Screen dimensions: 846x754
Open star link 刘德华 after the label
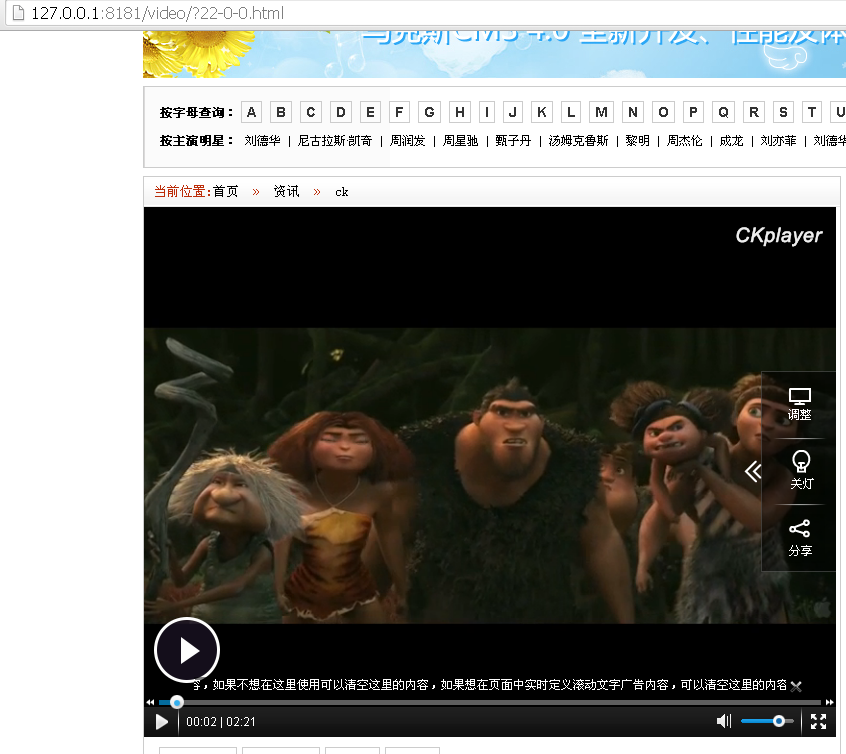(262, 141)
